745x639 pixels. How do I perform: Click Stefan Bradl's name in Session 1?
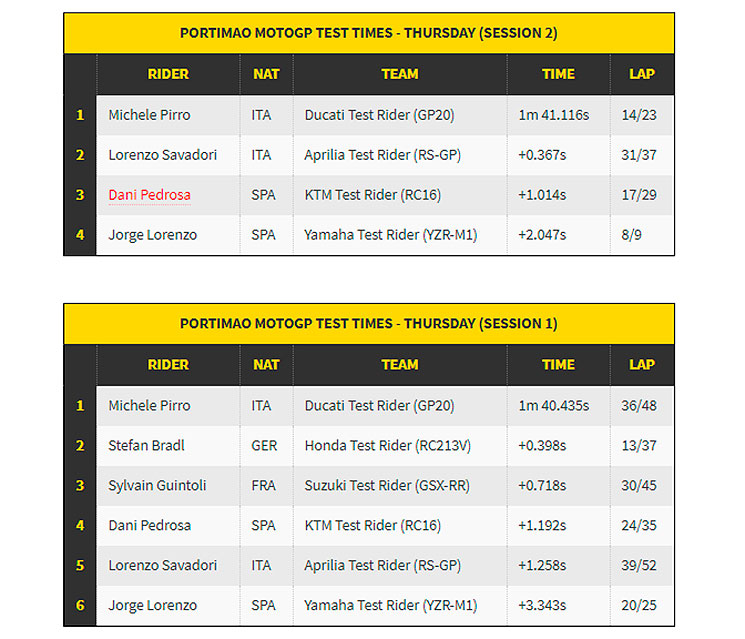click(x=146, y=446)
